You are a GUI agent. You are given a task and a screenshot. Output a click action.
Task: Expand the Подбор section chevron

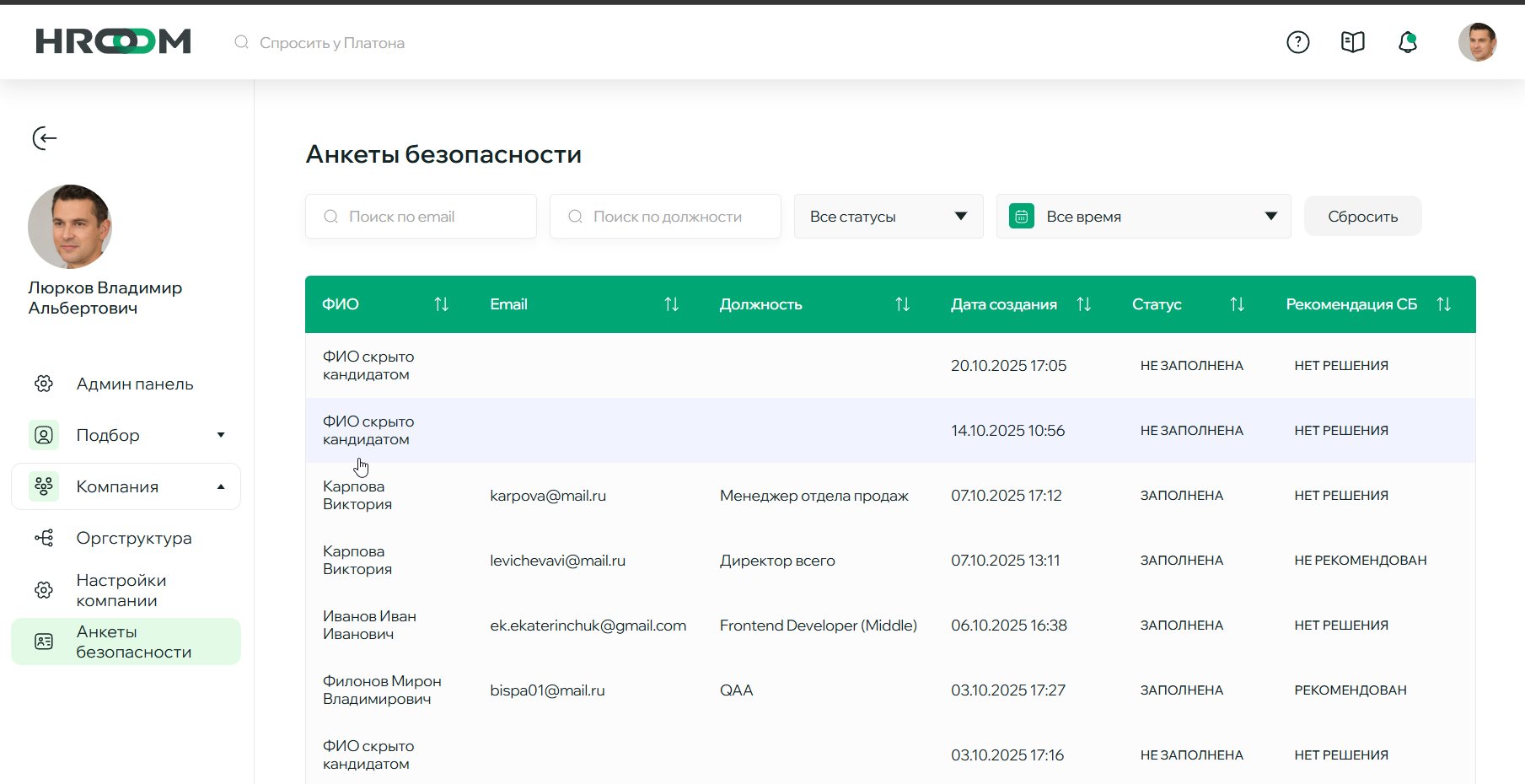(221, 434)
